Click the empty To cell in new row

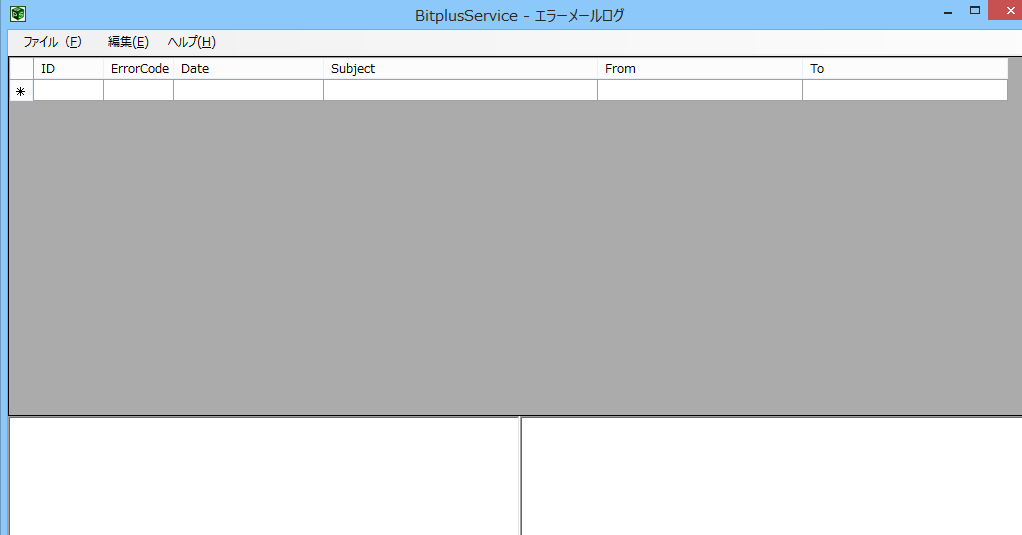click(905, 91)
